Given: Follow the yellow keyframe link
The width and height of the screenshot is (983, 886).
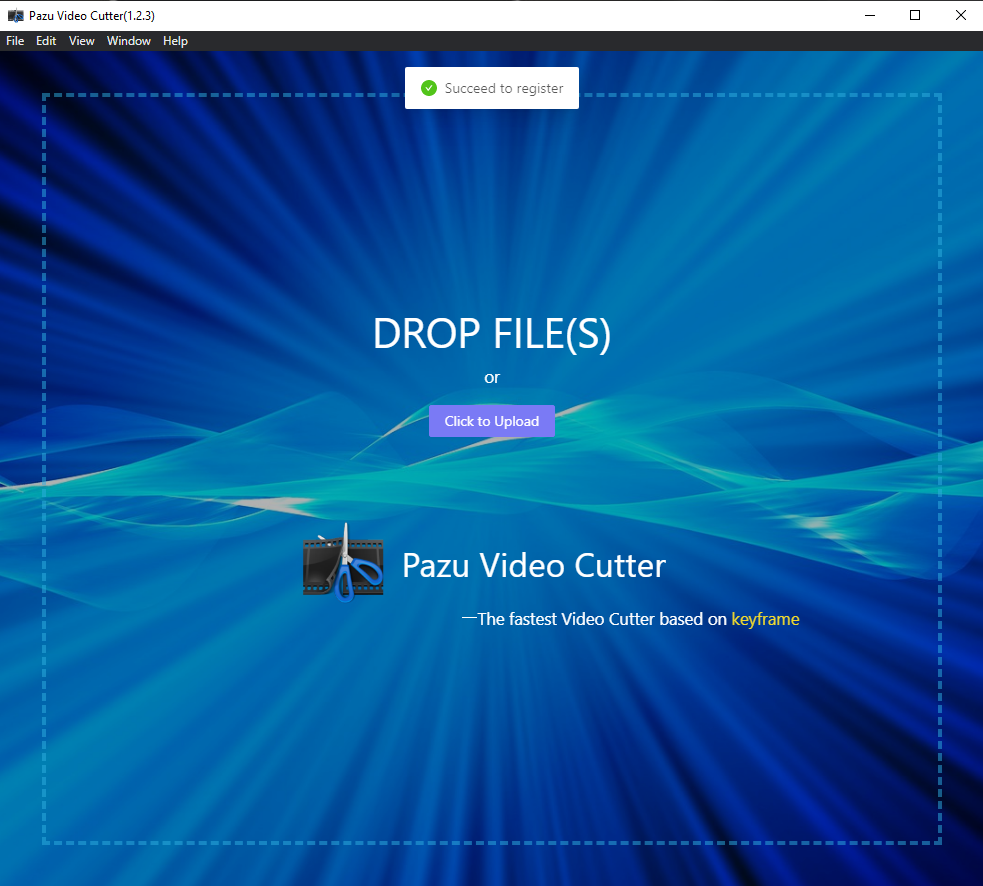Looking at the screenshot, I should (x=765, y=619).
